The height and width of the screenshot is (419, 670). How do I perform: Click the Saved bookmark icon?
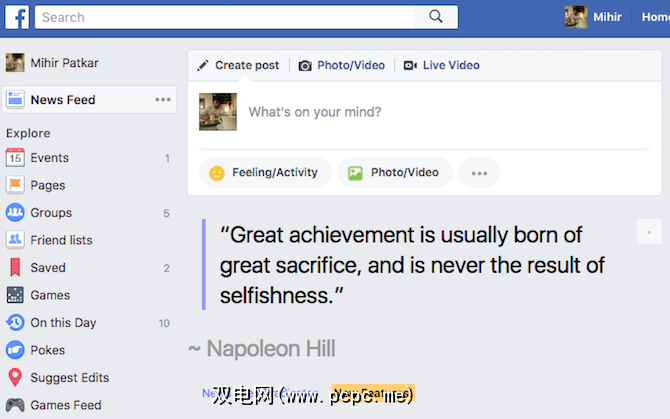coord(15,267)
